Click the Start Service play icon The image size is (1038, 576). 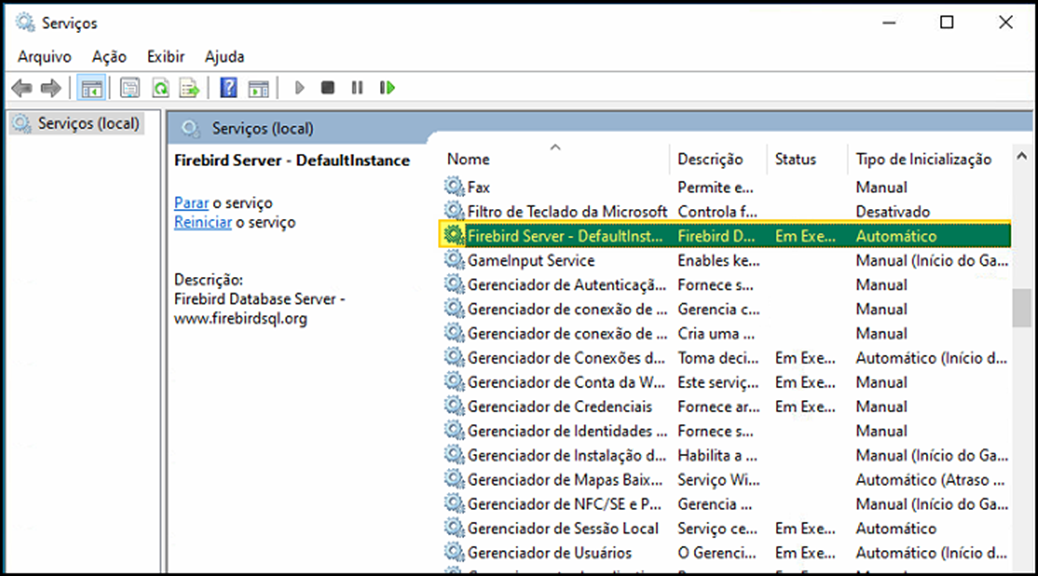299,87
